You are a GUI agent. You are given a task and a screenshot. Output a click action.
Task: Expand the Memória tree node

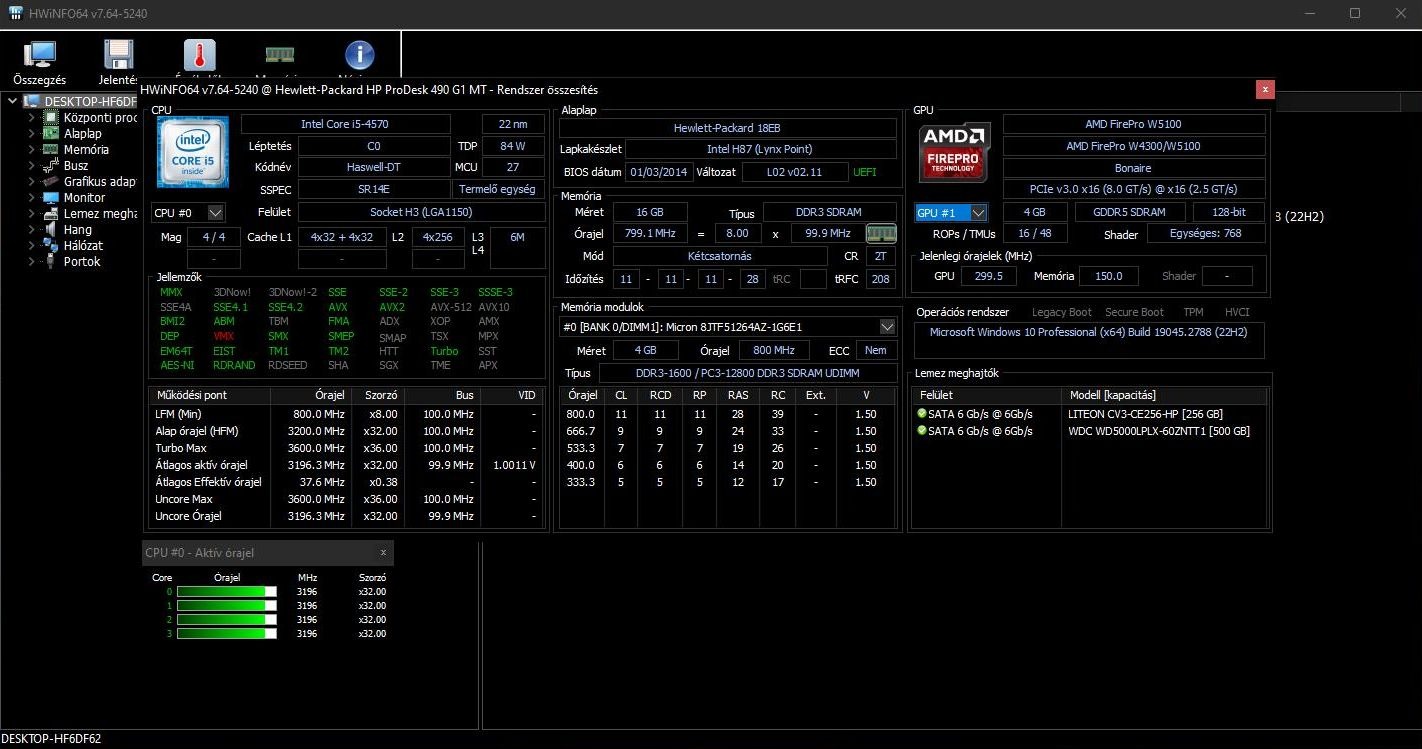[x=31, y=149]
